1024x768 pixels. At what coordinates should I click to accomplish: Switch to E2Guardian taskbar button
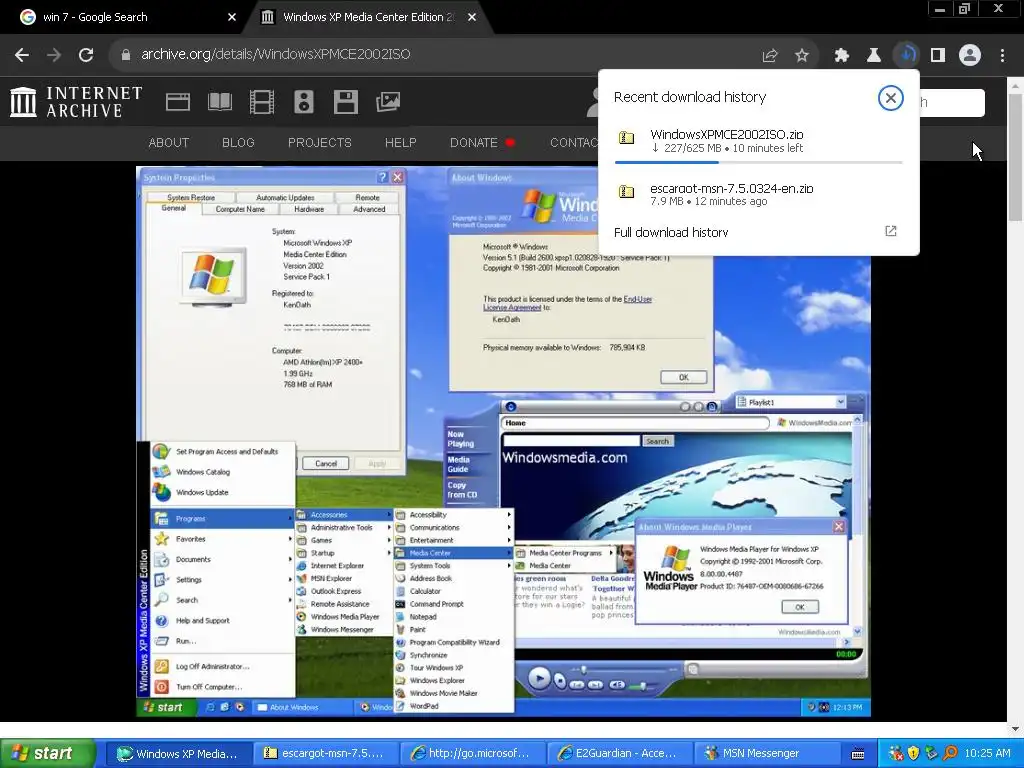[618, 754]
